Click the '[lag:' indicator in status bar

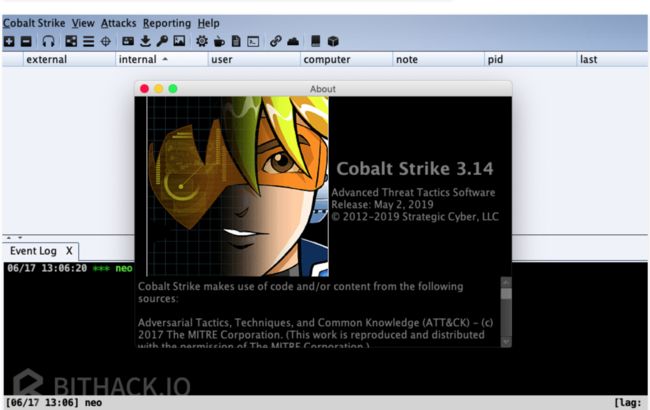(628, 403)
